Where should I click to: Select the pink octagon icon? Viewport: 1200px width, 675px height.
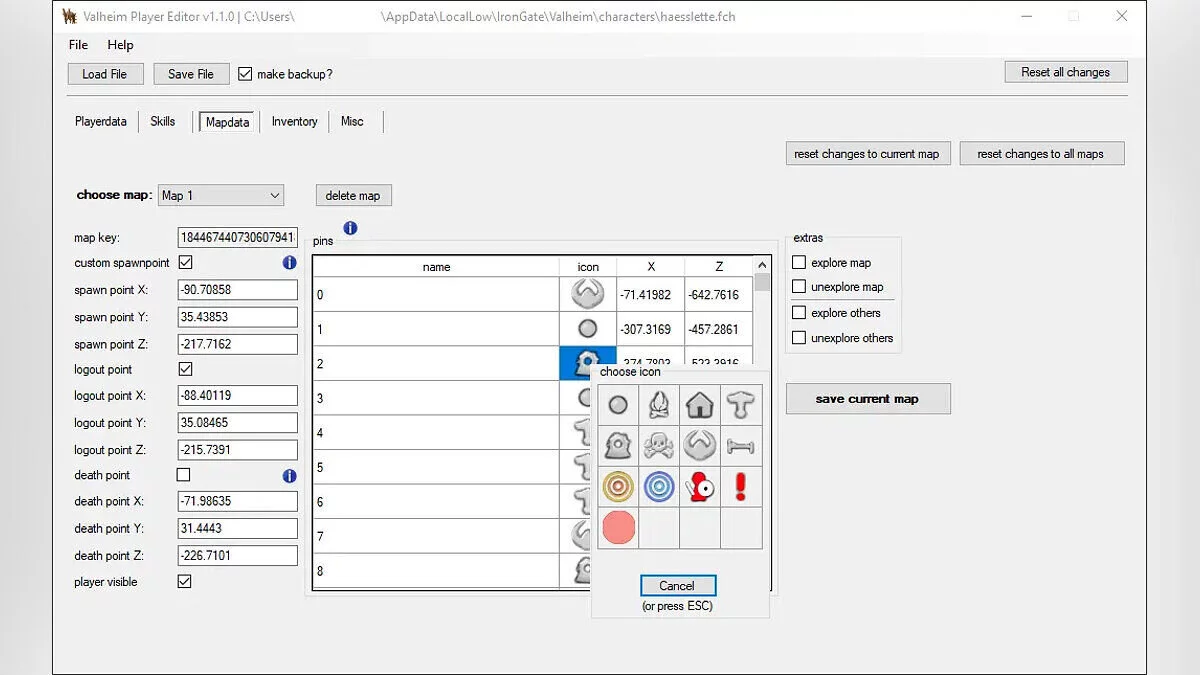point(618,528)
